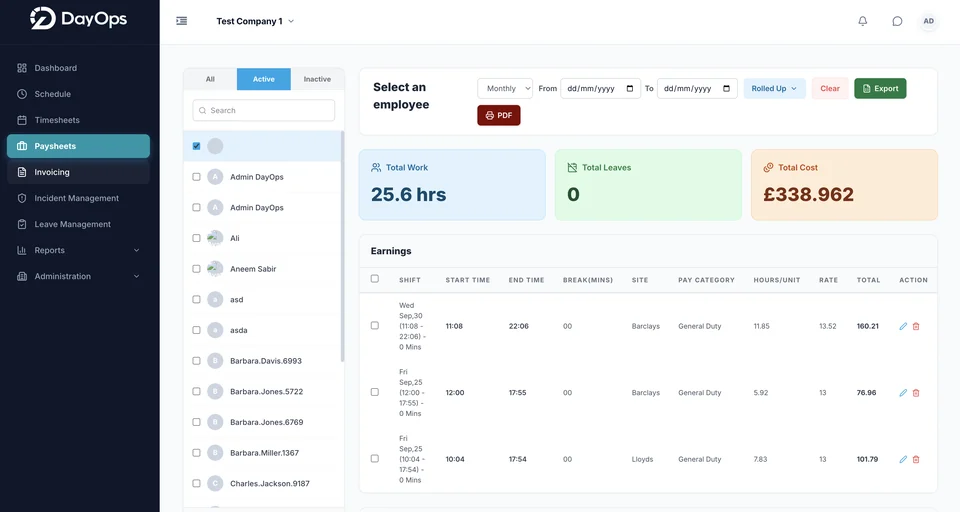
Task: Open the Test Company 1 dropdown
Action: 255,21
